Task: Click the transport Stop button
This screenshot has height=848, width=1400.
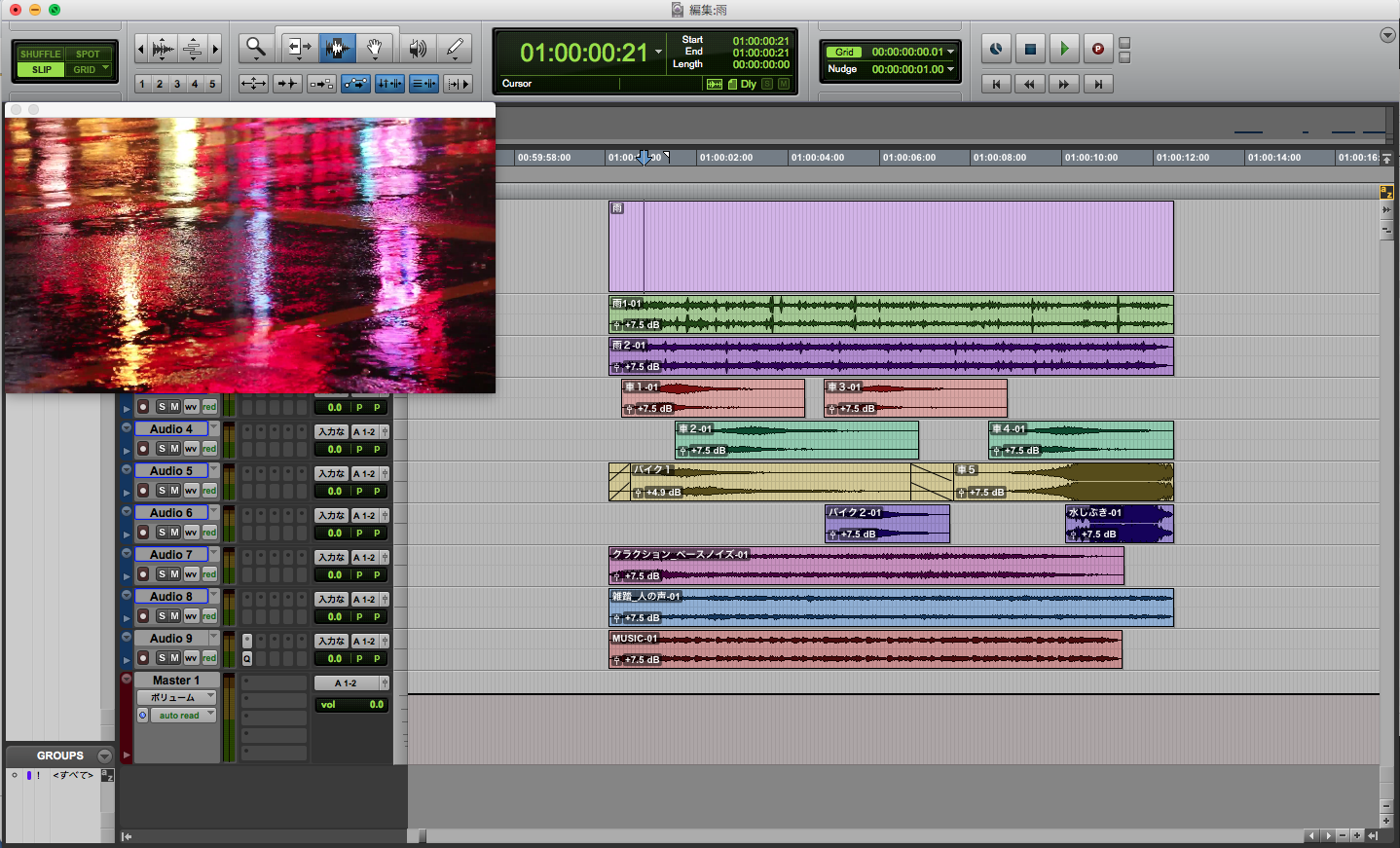Action: coord(1030,49)
